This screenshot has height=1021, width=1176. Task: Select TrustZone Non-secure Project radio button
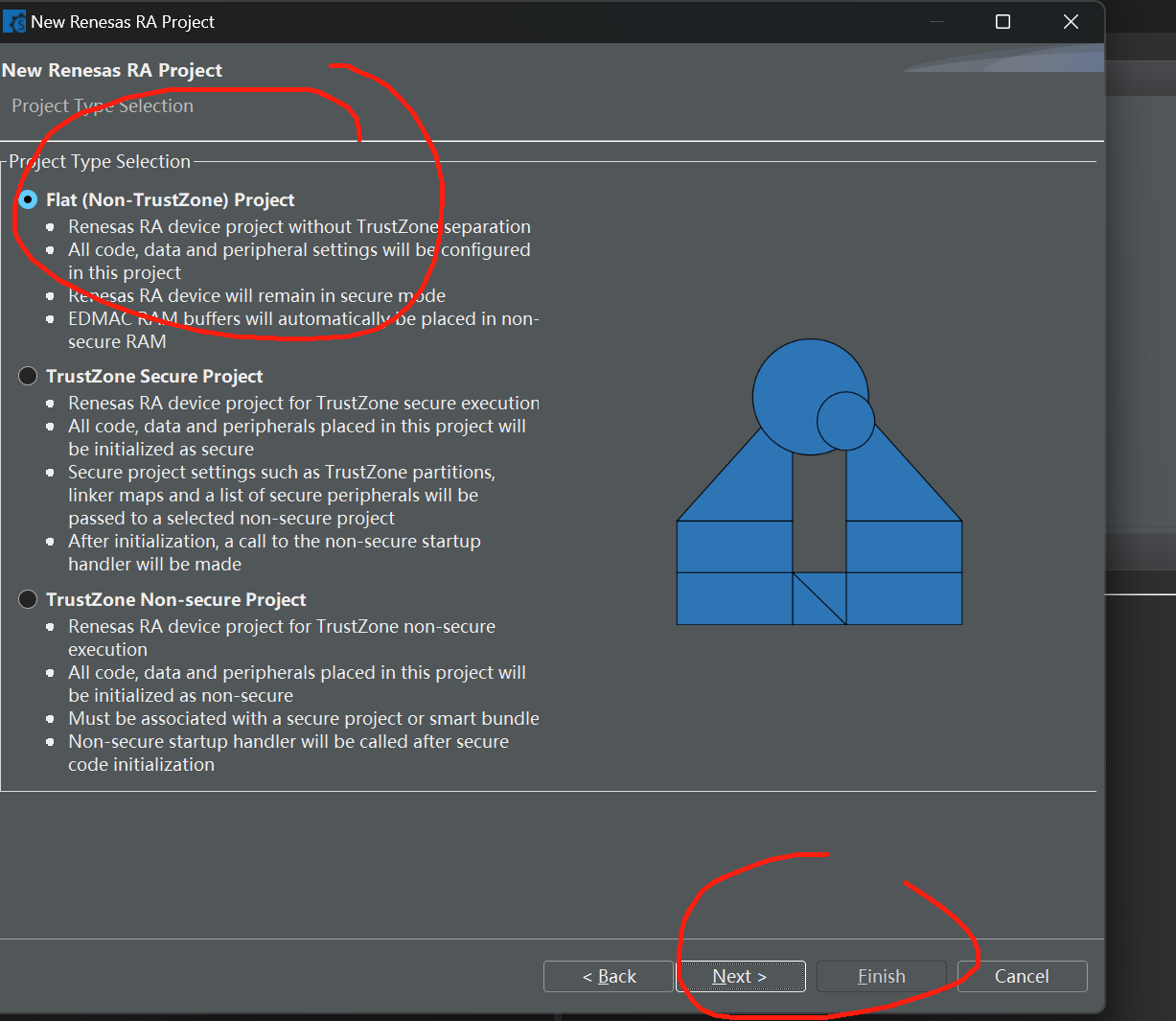point(28,599)
